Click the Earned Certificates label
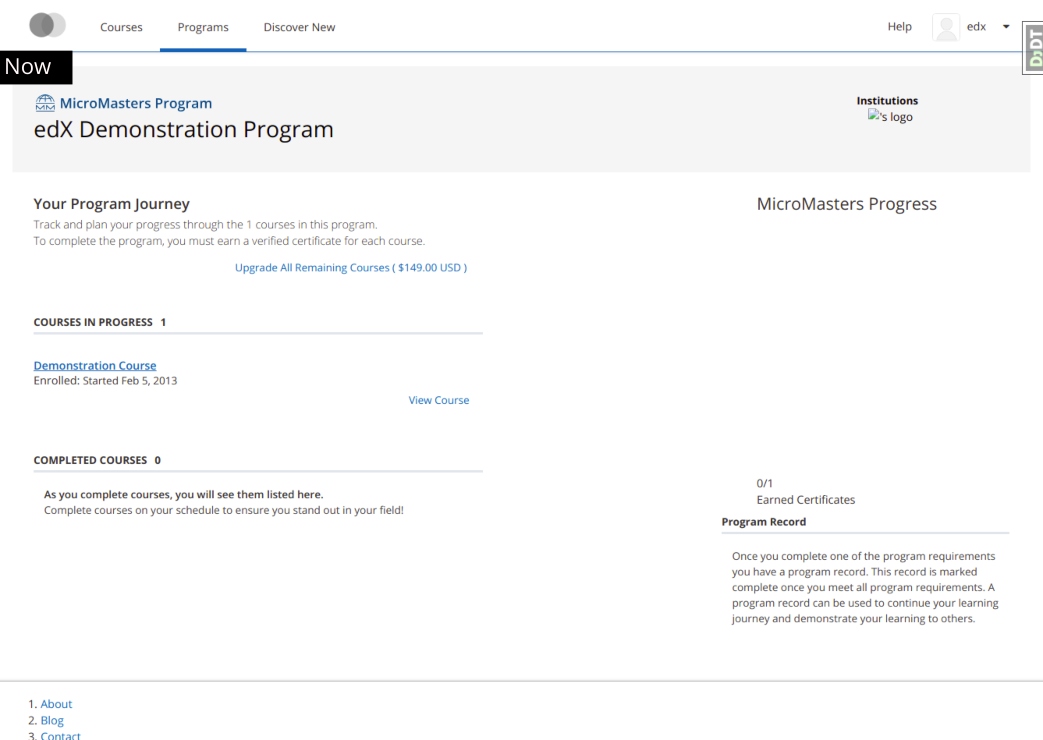This screenshot has height=740, width=1043. [806, 500]
